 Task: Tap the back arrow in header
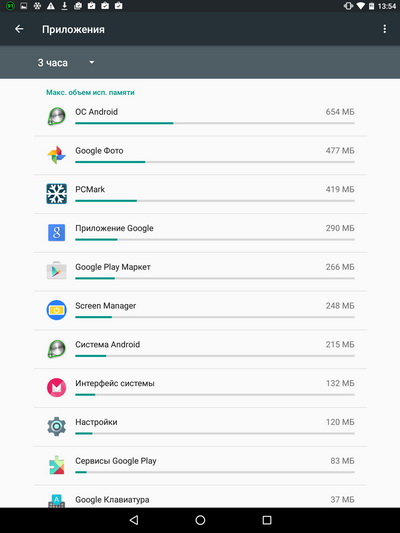click(x=19, y=29)
